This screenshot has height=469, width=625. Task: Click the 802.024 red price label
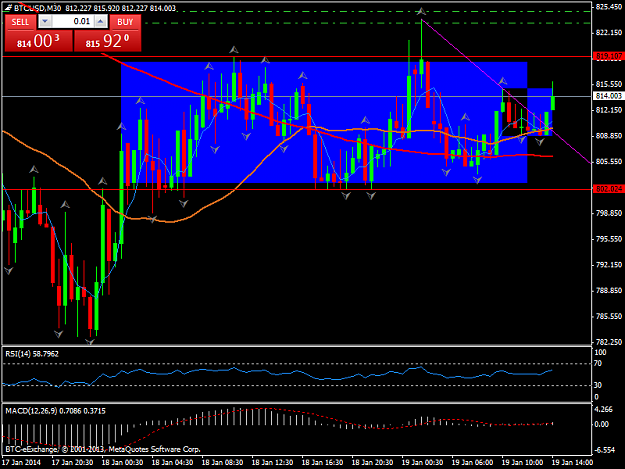(x=608, y=189)
